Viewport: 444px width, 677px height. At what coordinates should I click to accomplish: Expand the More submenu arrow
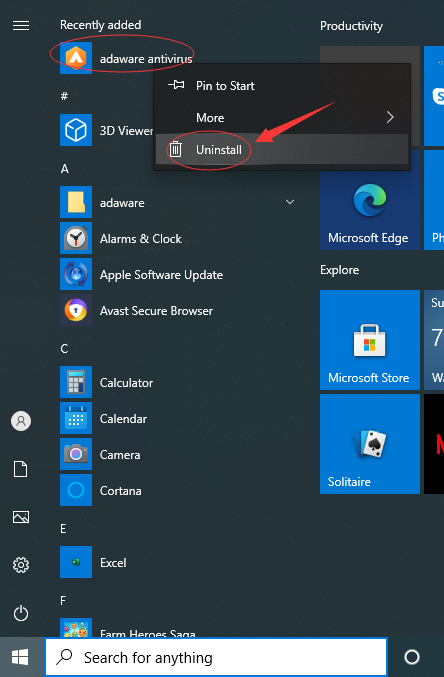tap(390, 117)
